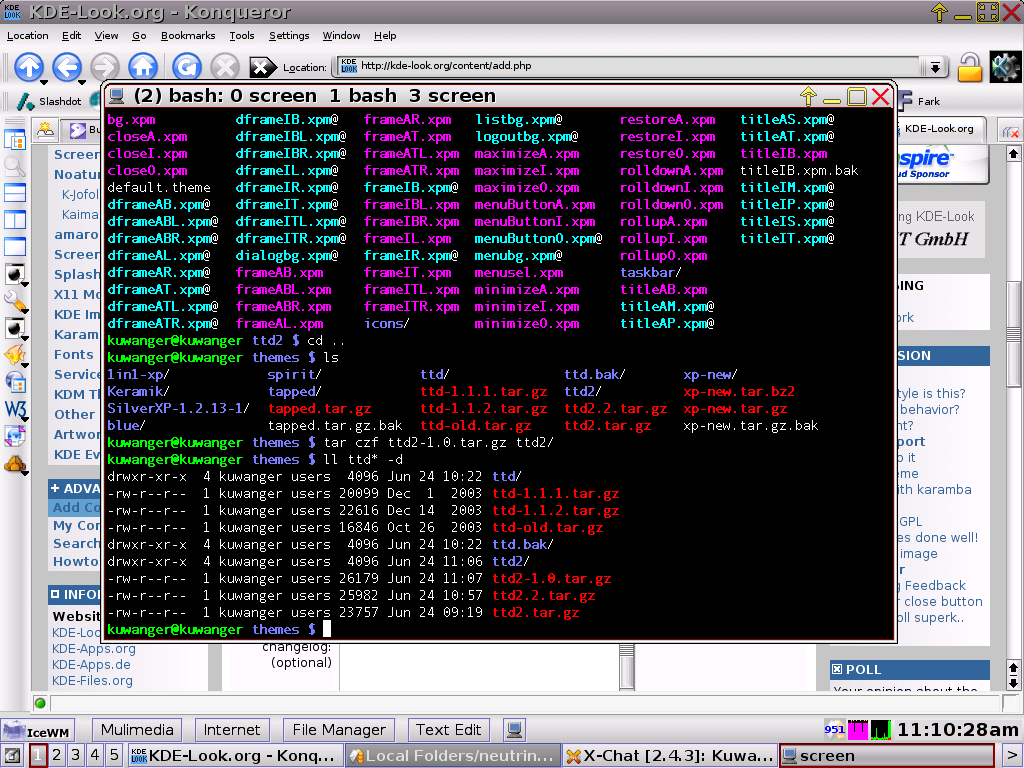
Task: Click the top window-layout icon in sidebar
Action: (14, 140)
